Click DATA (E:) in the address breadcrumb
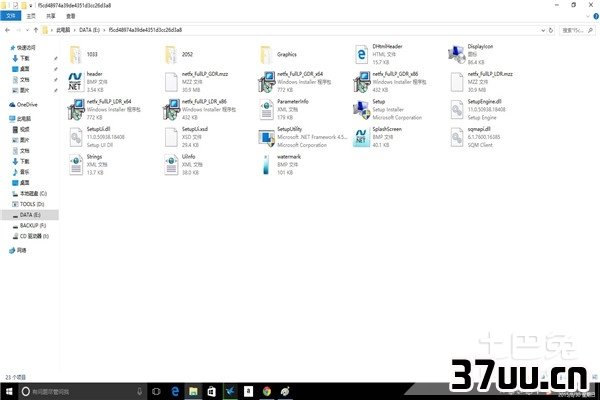 (89, 30)
